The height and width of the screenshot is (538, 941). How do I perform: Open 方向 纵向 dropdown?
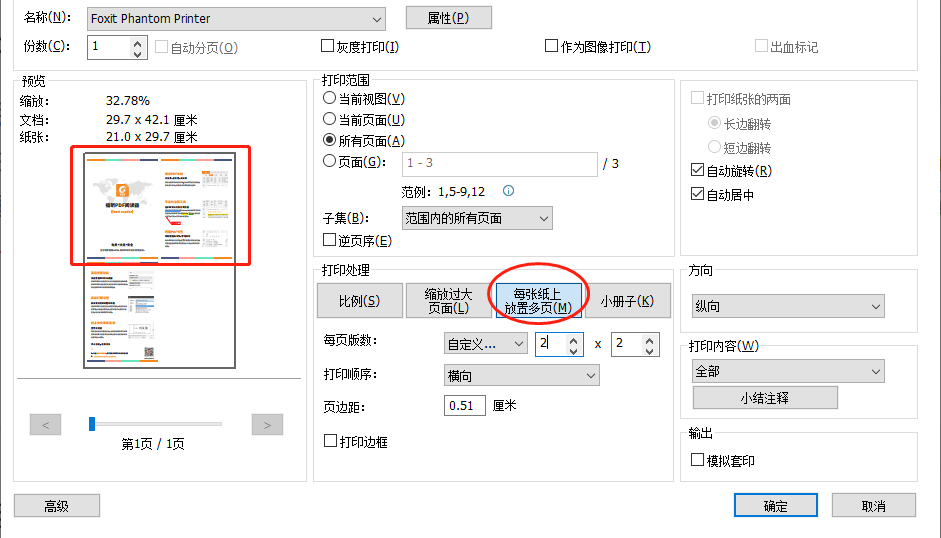pyautogui.click(x=788, y=306)
